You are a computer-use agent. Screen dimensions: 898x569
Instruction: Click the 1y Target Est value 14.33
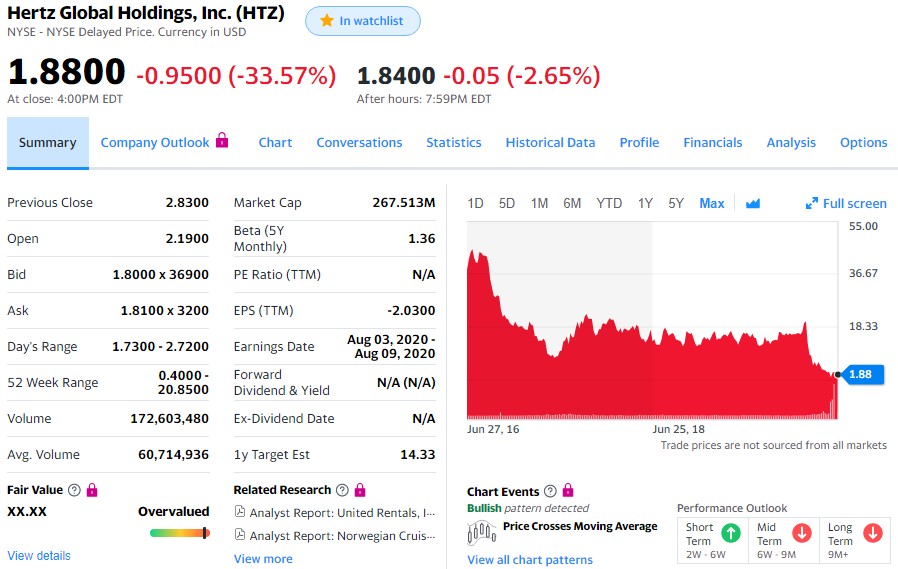coord(418,455)
